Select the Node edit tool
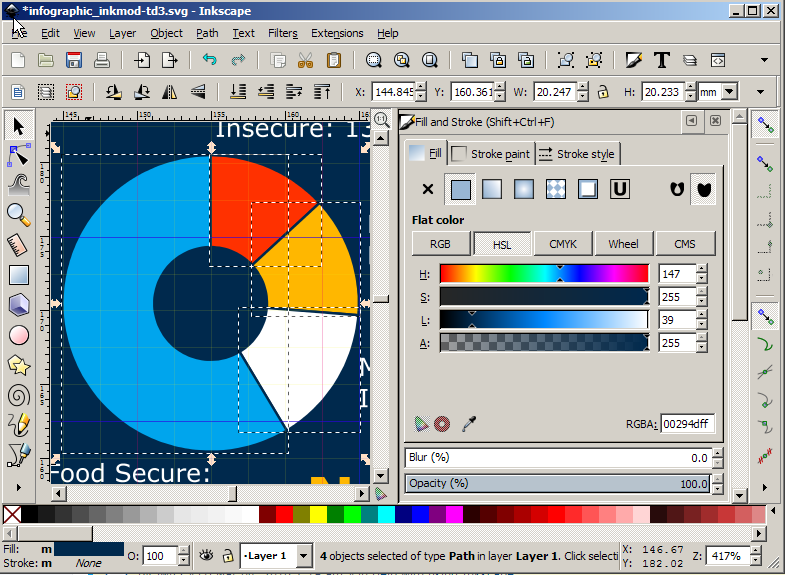 [19, 155]
